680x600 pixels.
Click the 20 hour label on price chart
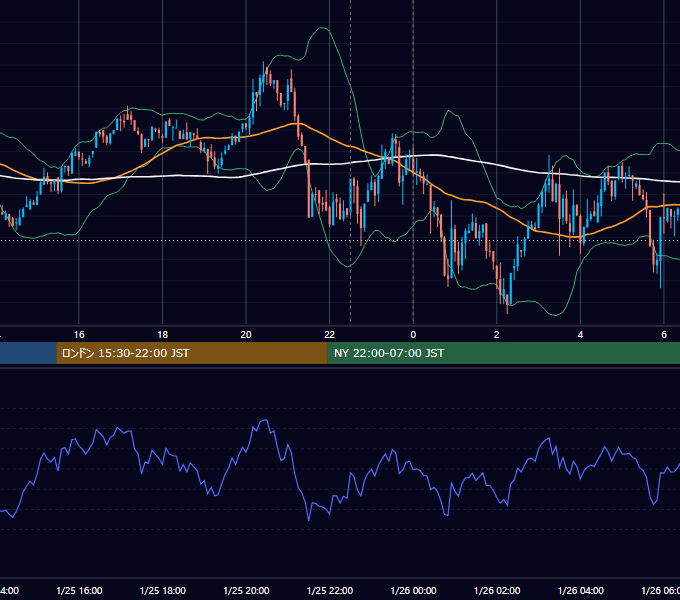246,335
